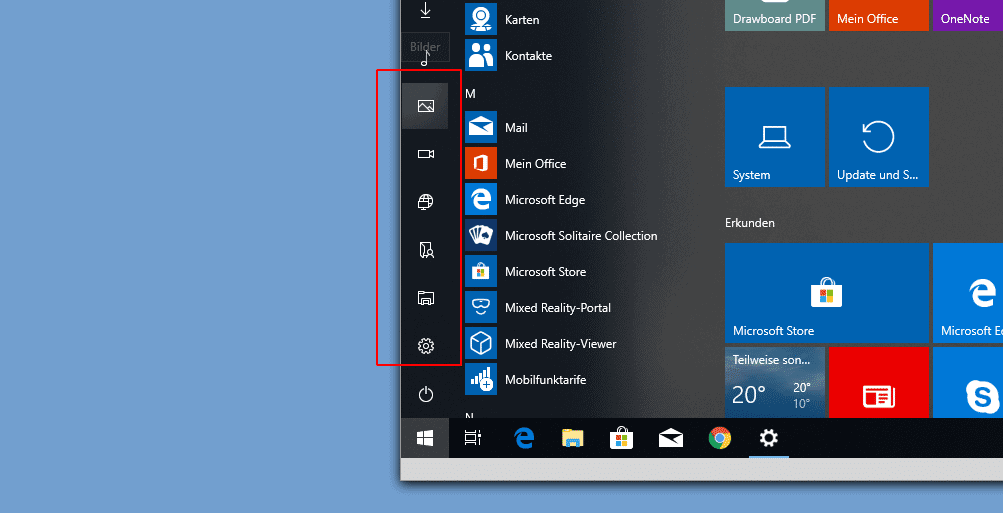The image size is (1003, 513).
Task: Open the Pictures folder icon in sidebar
Action: (x=425, y=106)
